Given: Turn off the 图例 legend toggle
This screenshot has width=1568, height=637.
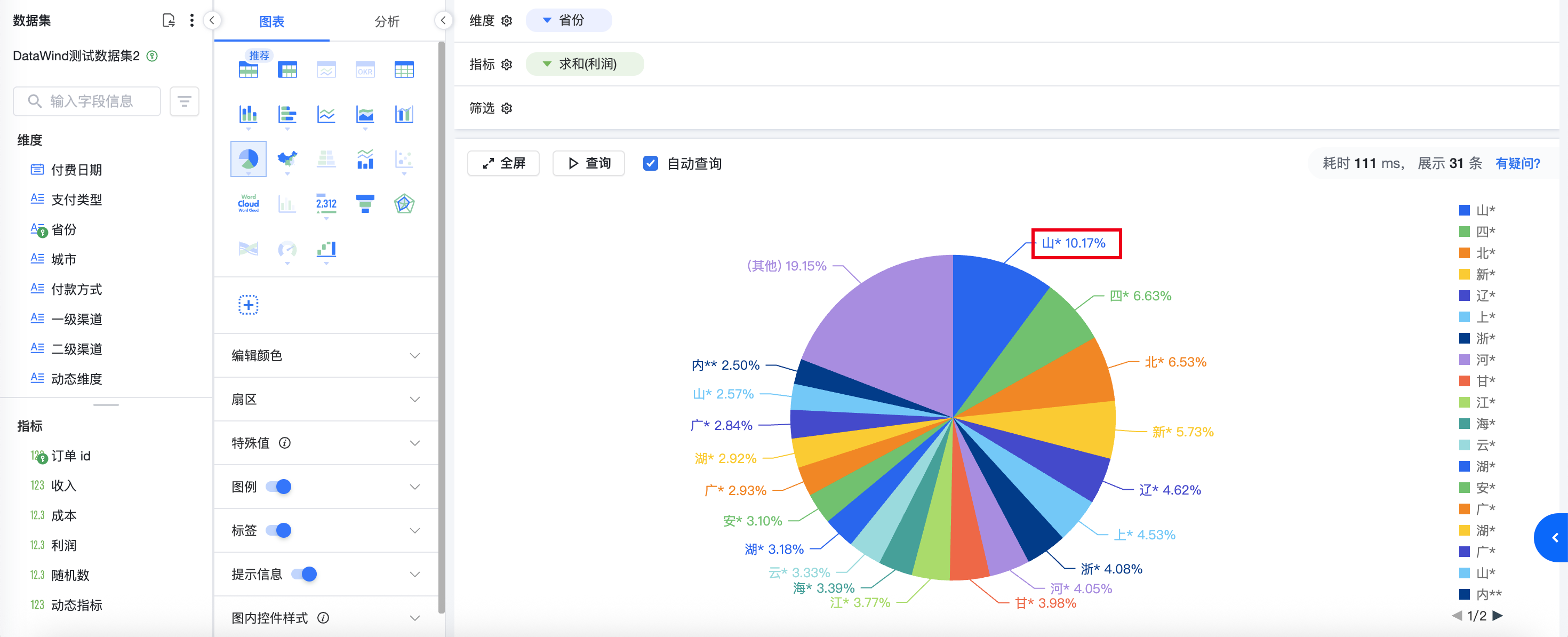Looking at the screenshot, I should click(x=279, y=487).
